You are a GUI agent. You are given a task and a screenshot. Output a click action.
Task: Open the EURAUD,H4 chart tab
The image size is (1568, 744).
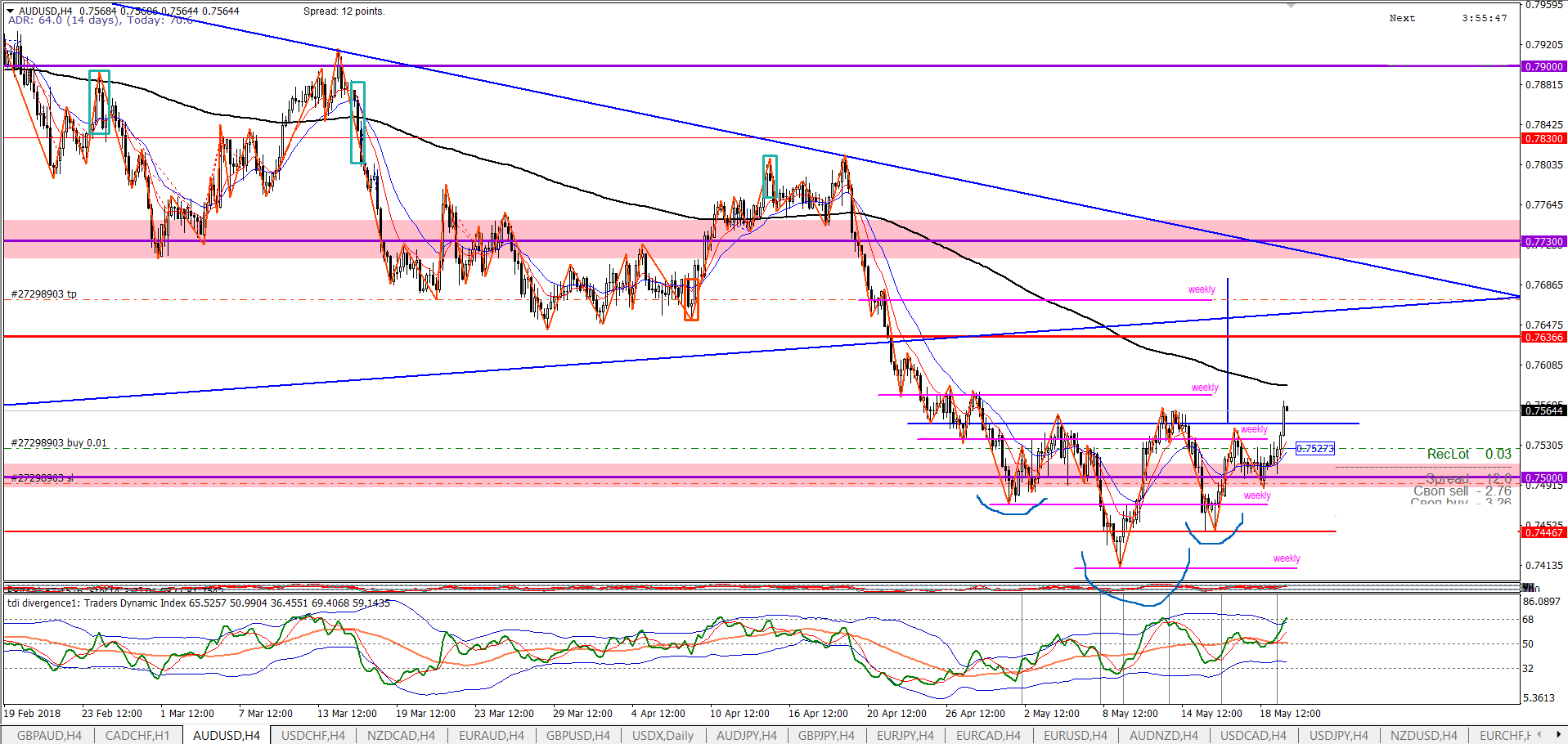[x=491, y=736]
